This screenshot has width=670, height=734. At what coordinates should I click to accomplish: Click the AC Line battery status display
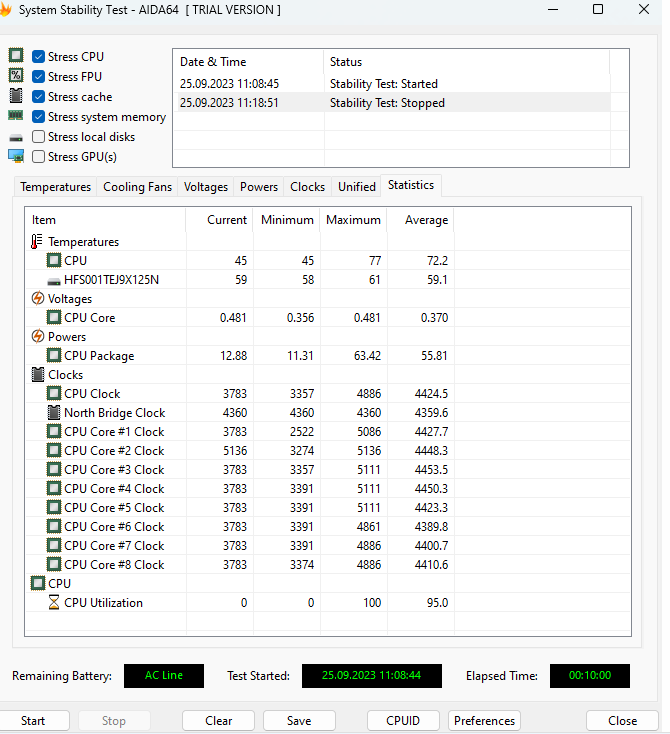(x=164, y=675)
